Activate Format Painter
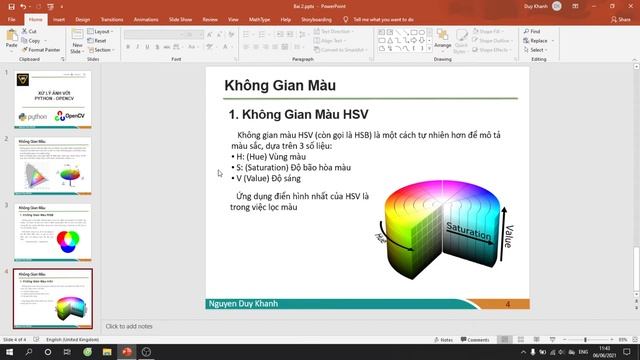640x360 pixels. [x=41, y=50]
